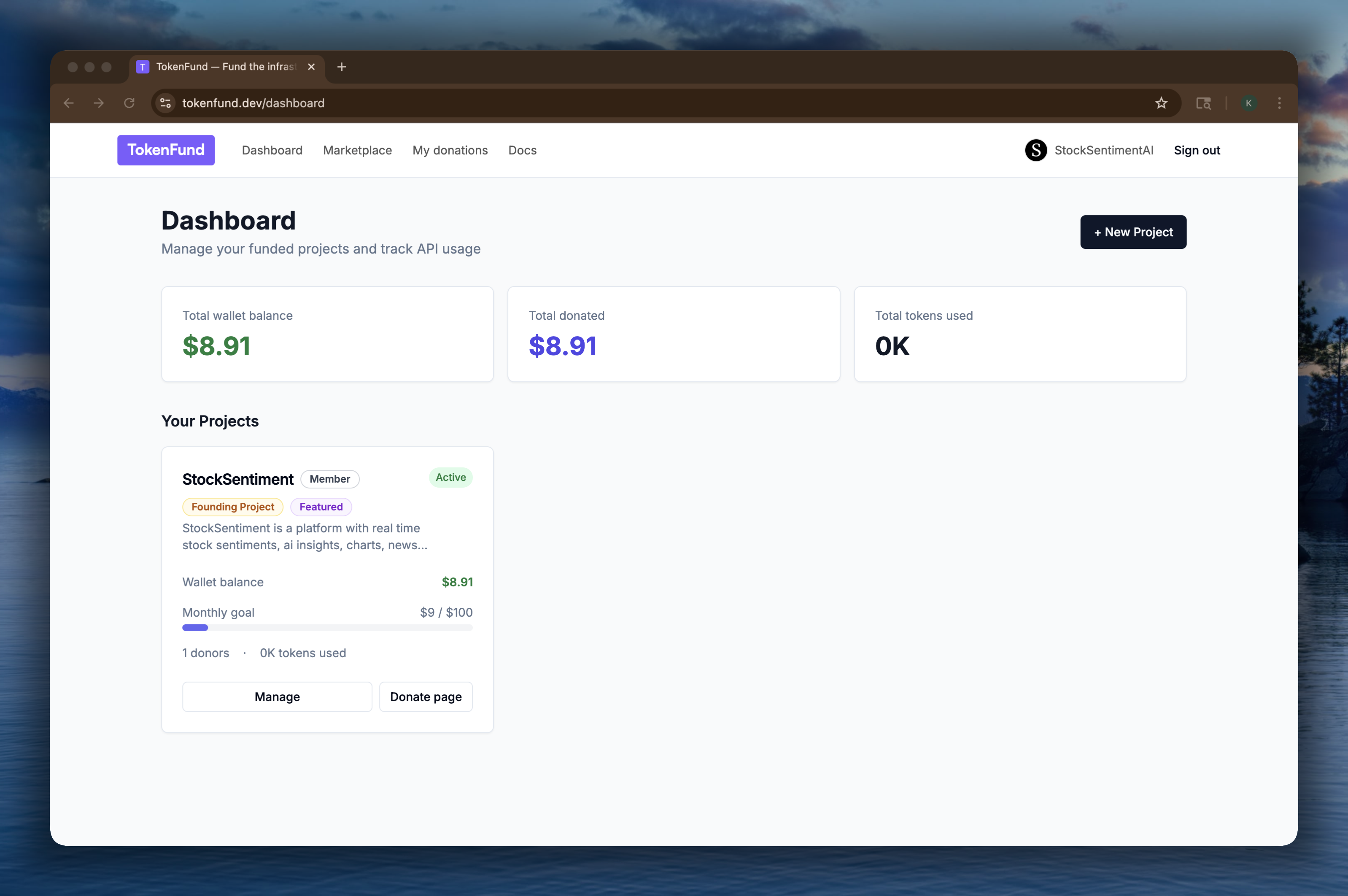Open the Marketplace section
Viewport: 1348px width, 896px height.
(358, 150)
